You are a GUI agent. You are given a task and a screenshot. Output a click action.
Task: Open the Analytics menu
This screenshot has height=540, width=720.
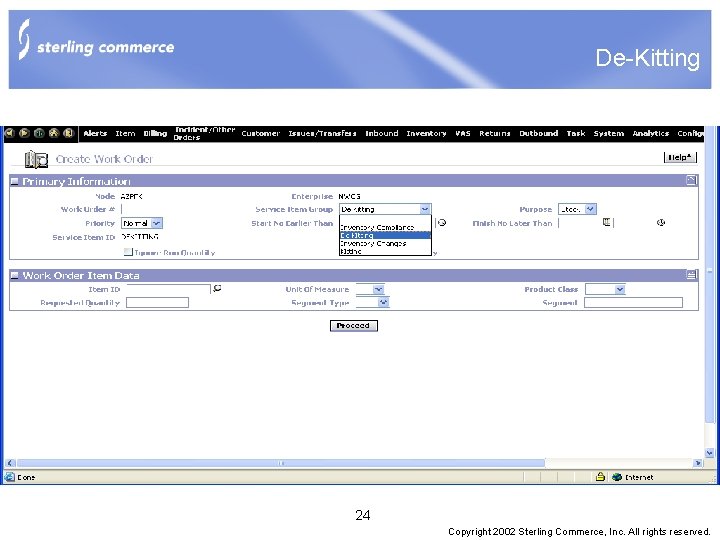click(x=651, y=133)
